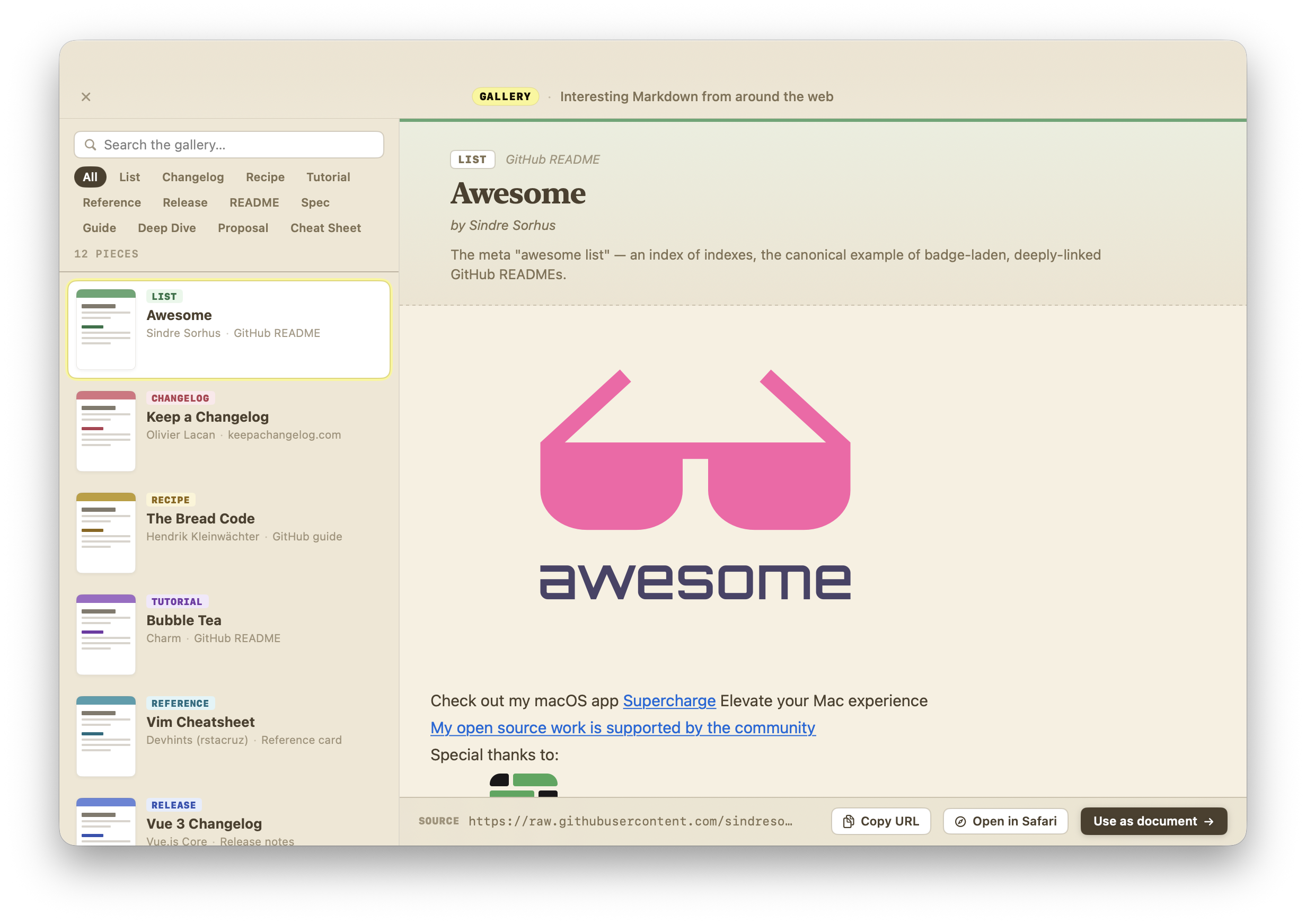Viewport: 1306px width, 924px height.
Task: Click 'Charm · GitHub README' subtitle
Action: pyautogui.click(x=214, y=638)
